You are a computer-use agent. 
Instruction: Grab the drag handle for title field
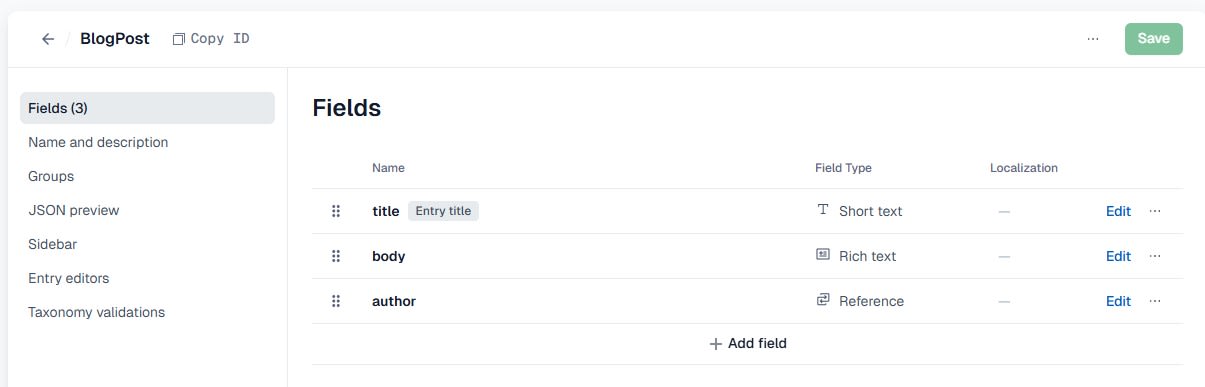336,211
